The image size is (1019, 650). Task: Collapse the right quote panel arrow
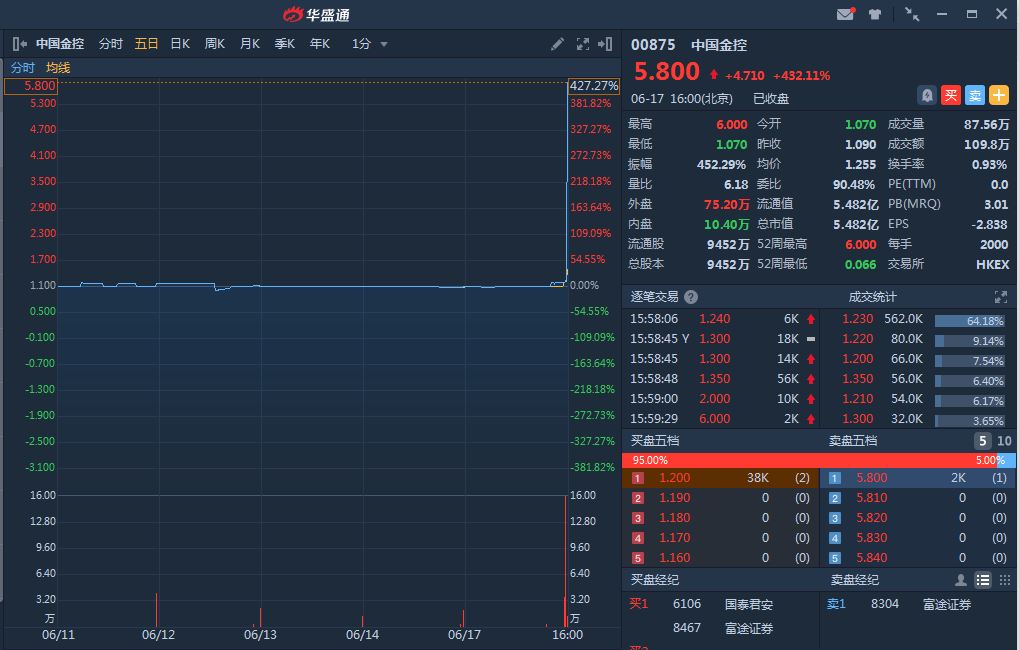(x=605, y=44)
